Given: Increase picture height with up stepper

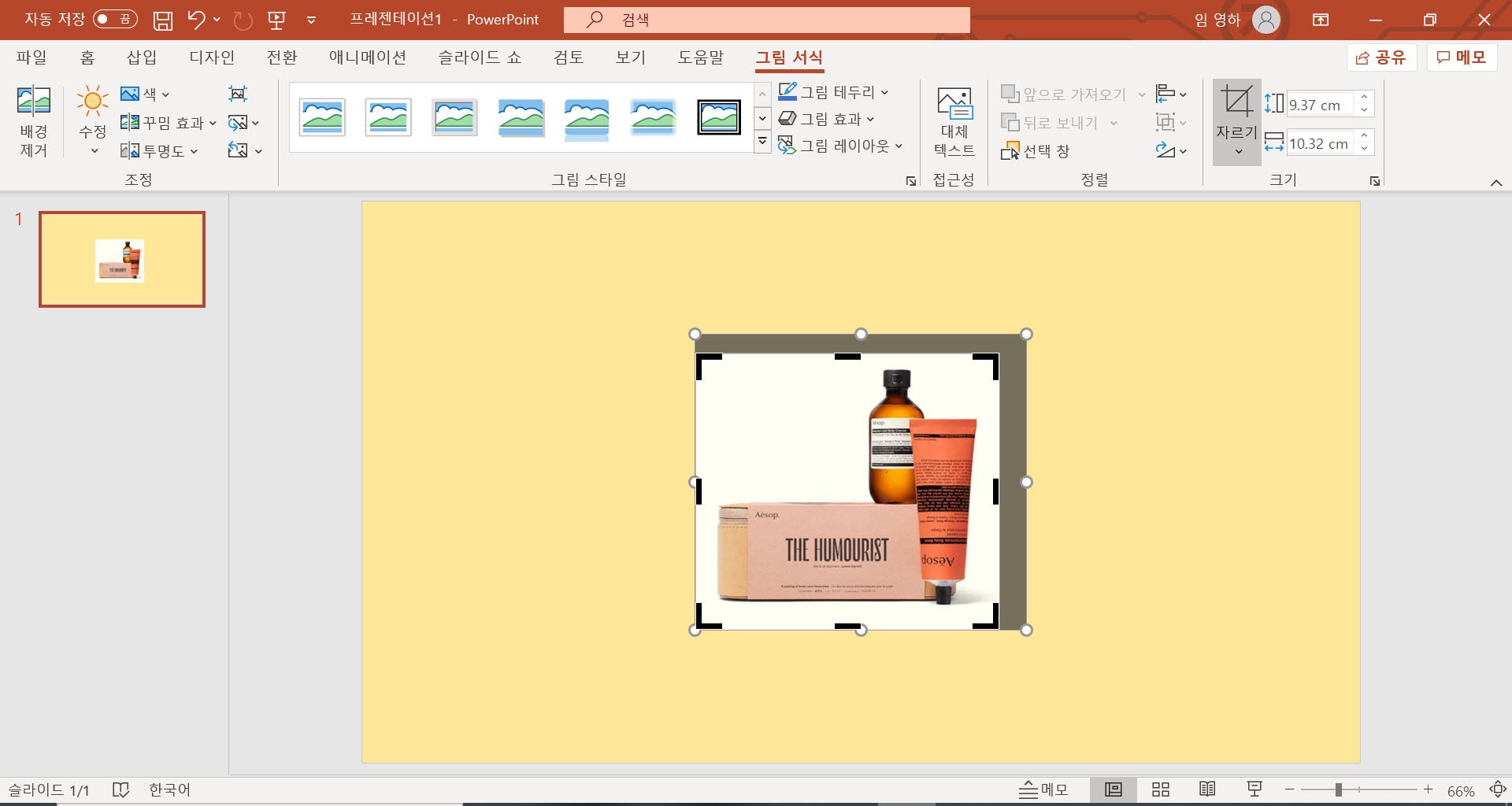Looking at the screenshot, I should [x=1364, y=98].
